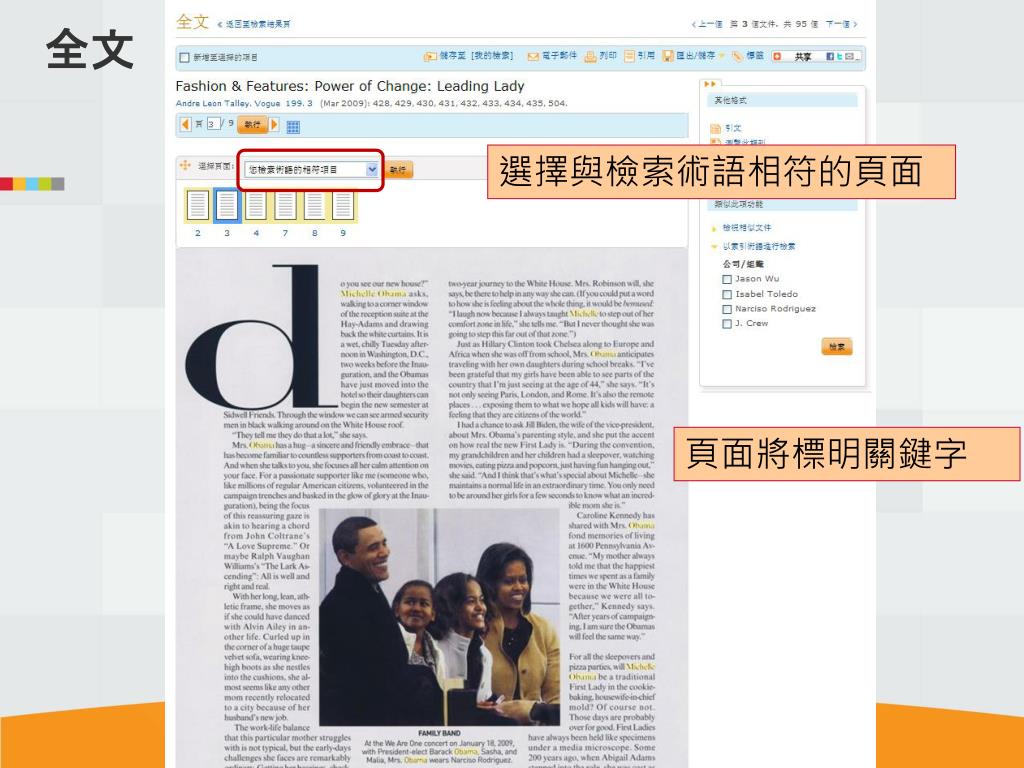Click the tags (標籤) label icon
Viewport: 1024px width, 768px height.
(x=737, y=56)
